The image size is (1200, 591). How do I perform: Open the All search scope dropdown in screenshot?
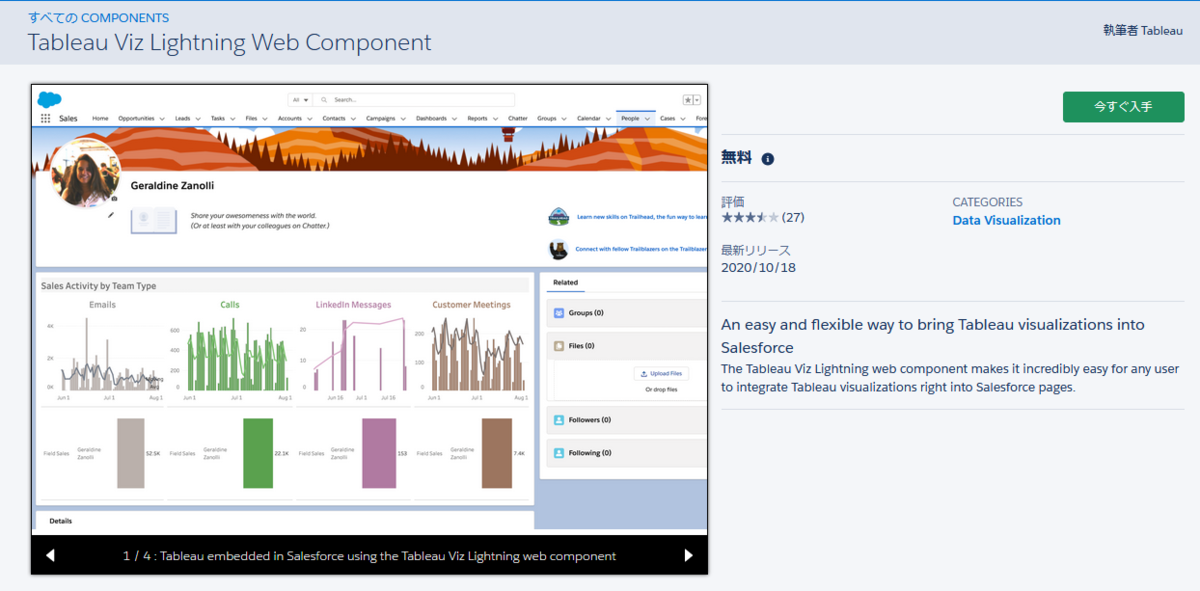(300, 100)
